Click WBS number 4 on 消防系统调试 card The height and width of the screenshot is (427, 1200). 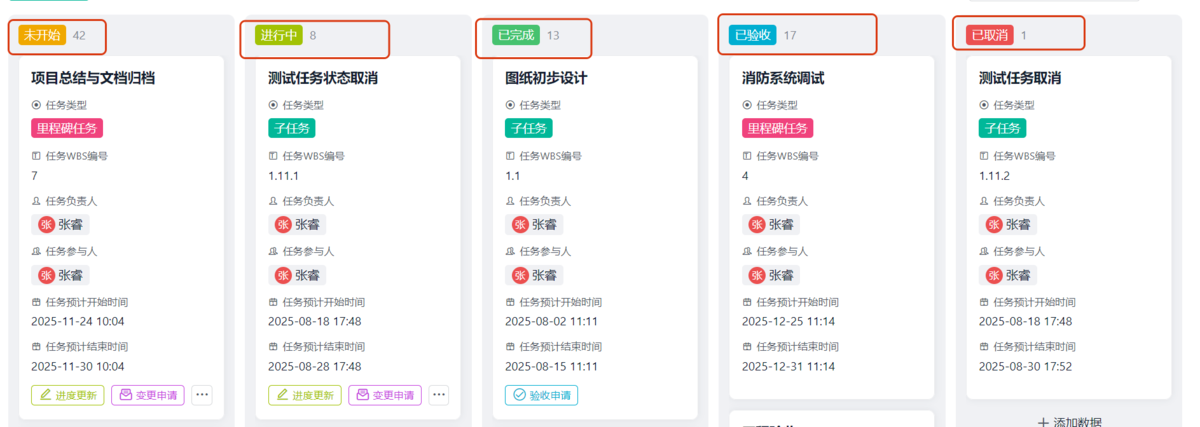(746, 176)
